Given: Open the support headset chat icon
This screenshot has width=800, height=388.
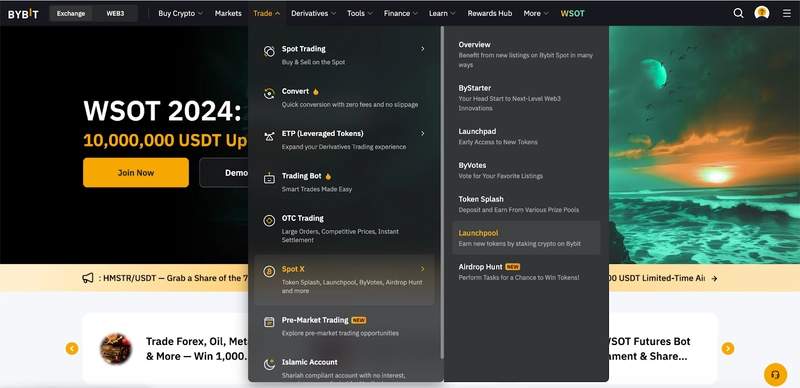Looking at the screenshot, I should pyautogui.click(x=776, y=375).
